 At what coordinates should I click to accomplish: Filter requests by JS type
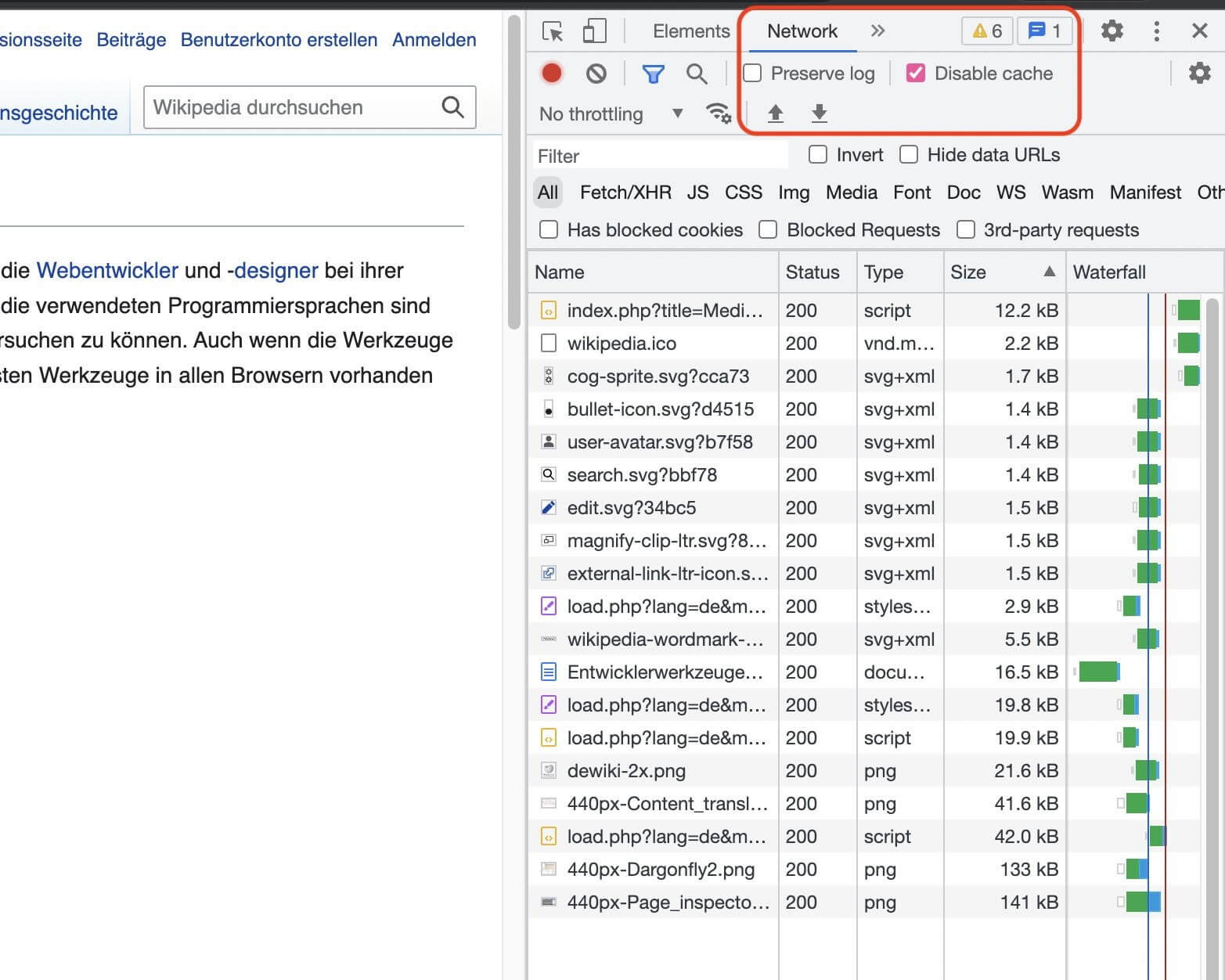coord(697,193)
